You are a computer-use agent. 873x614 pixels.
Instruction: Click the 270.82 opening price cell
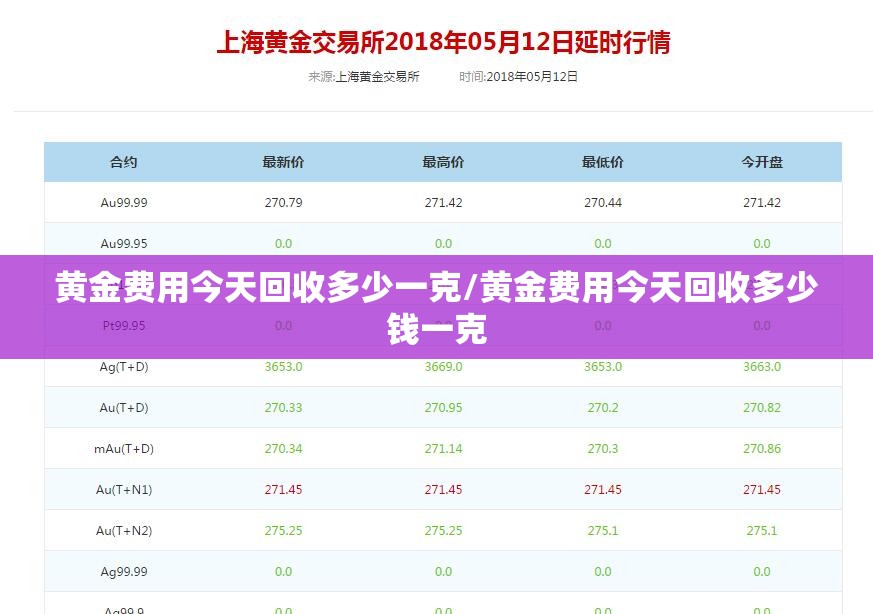[762, 407]
